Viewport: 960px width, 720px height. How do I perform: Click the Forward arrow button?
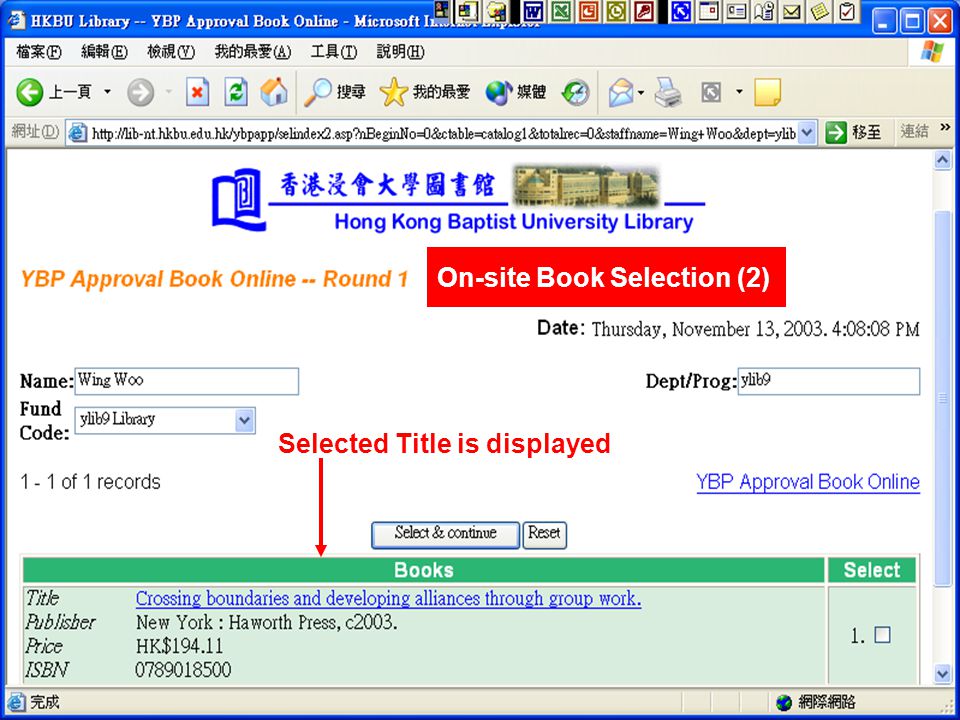coord(140,92)
